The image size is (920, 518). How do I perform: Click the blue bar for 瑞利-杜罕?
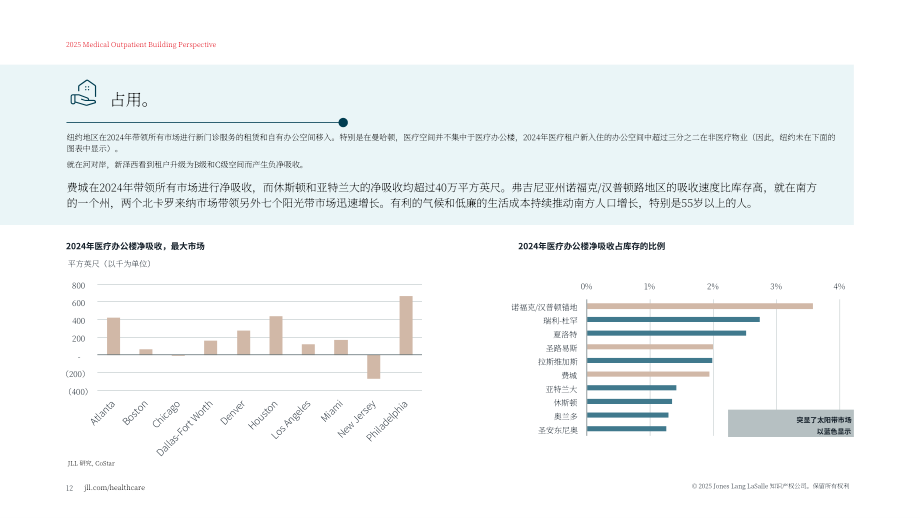[673, 320]
